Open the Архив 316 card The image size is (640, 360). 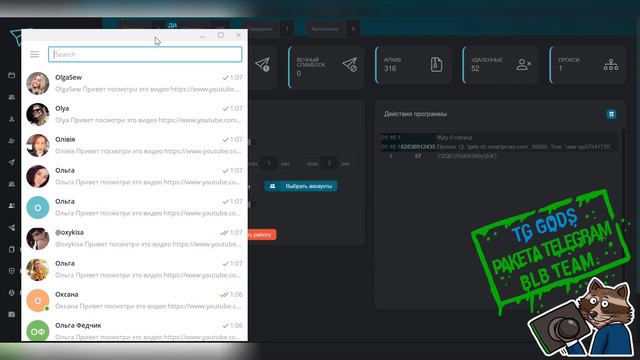tap(413, 65)
